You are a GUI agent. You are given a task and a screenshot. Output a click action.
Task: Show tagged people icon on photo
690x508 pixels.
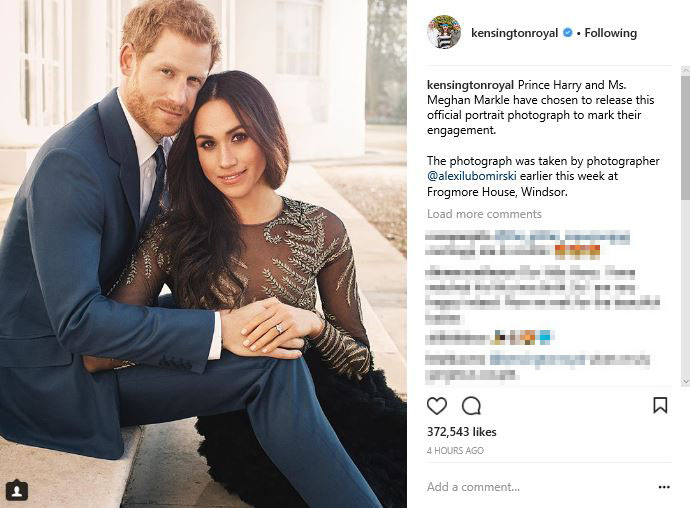[x=16, y=490]
